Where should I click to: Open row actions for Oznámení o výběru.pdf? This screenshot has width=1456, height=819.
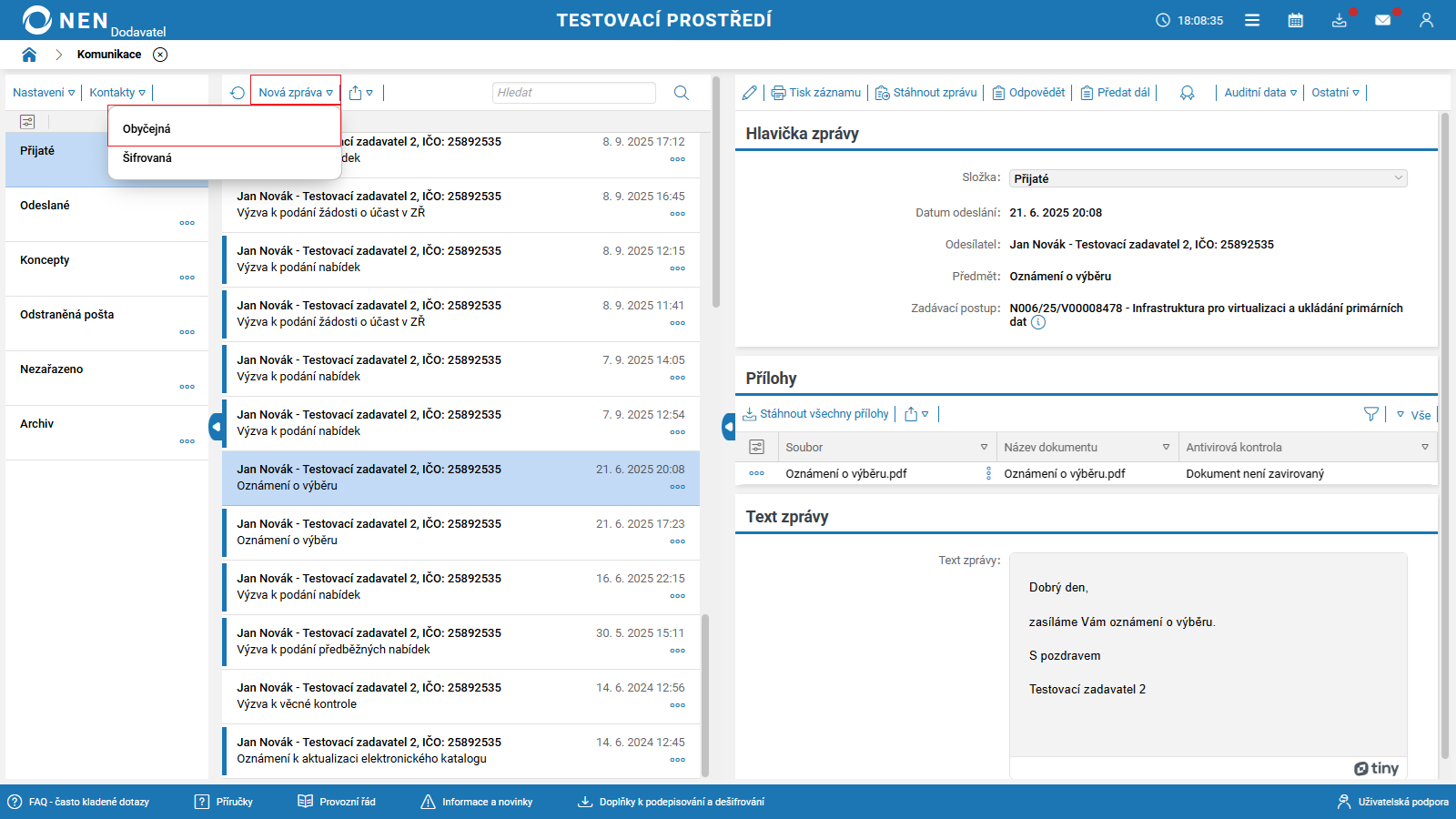click(x=756, y=473)
